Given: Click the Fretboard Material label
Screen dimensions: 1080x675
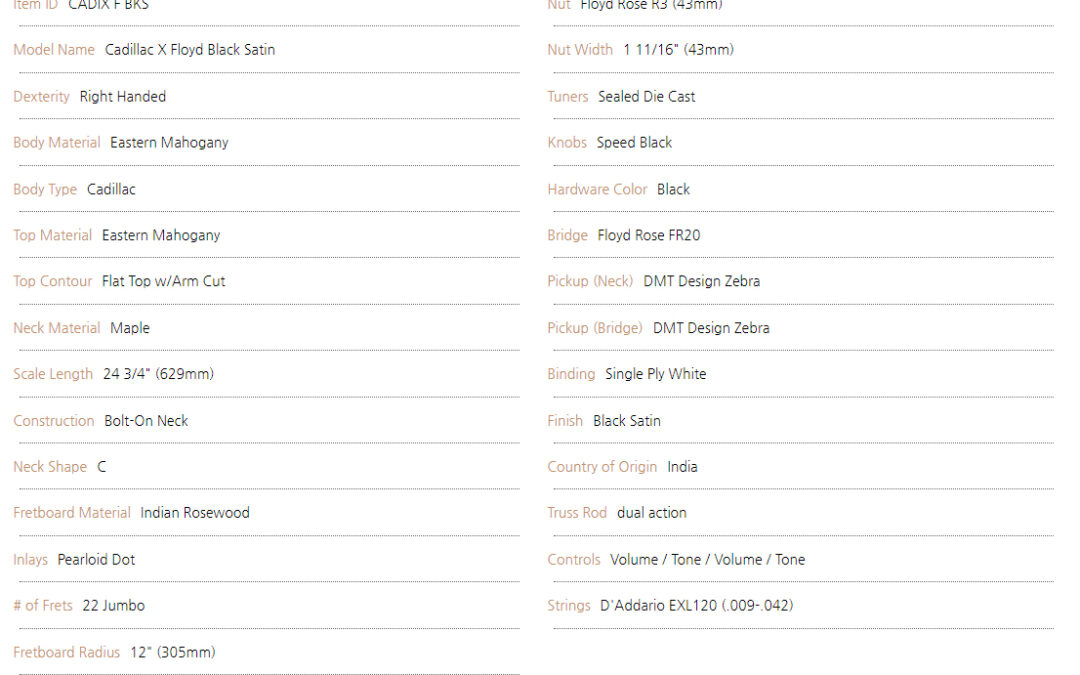Looking at the screenshot, I should click(x=72, y=513).
